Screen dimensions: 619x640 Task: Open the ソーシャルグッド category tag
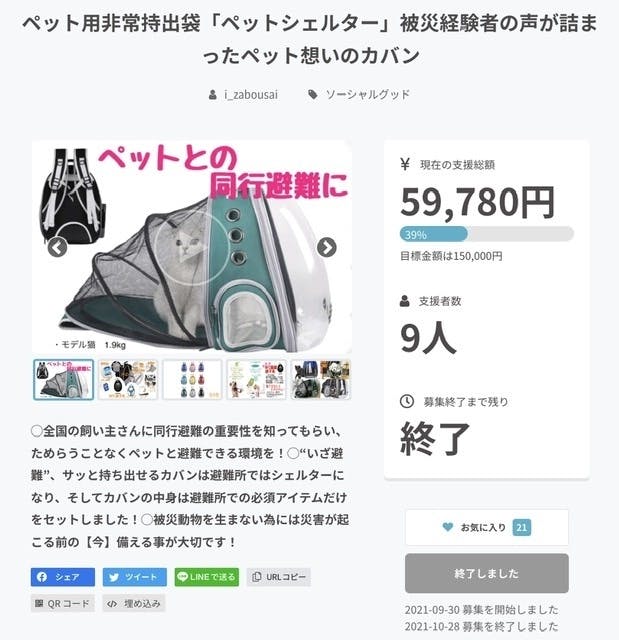pos(367,95)
